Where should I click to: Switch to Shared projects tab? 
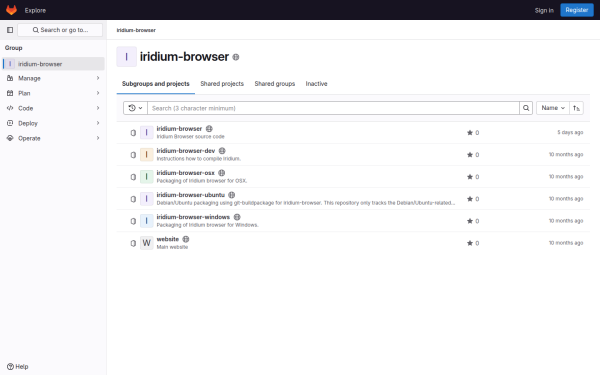coord(222,84)
